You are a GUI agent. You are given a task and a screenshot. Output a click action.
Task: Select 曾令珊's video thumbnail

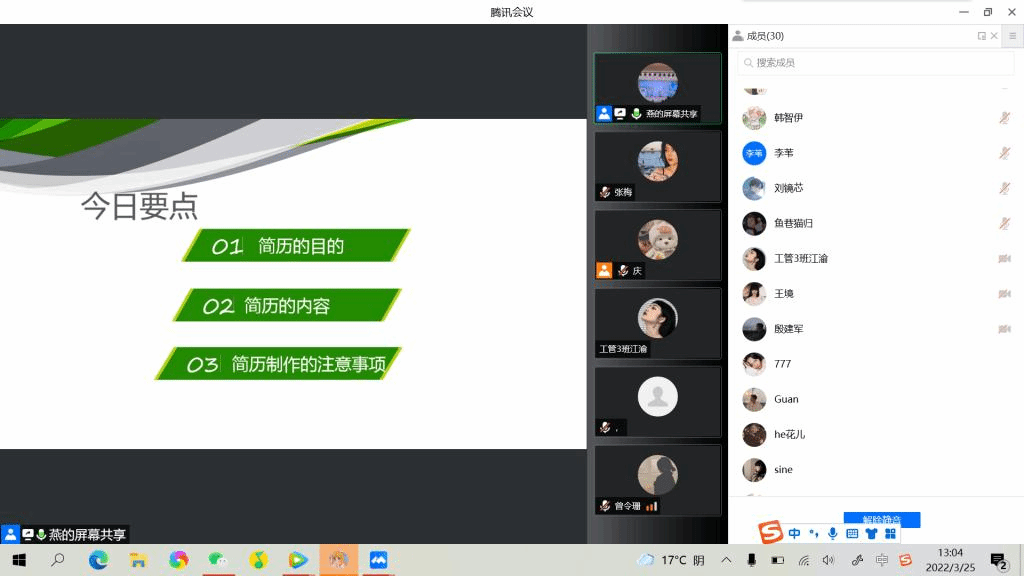(657, 480)
